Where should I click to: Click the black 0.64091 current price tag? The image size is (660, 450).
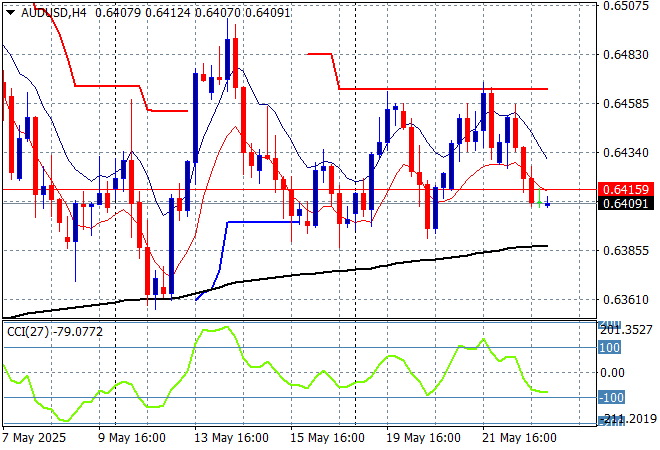pos(626,203)
